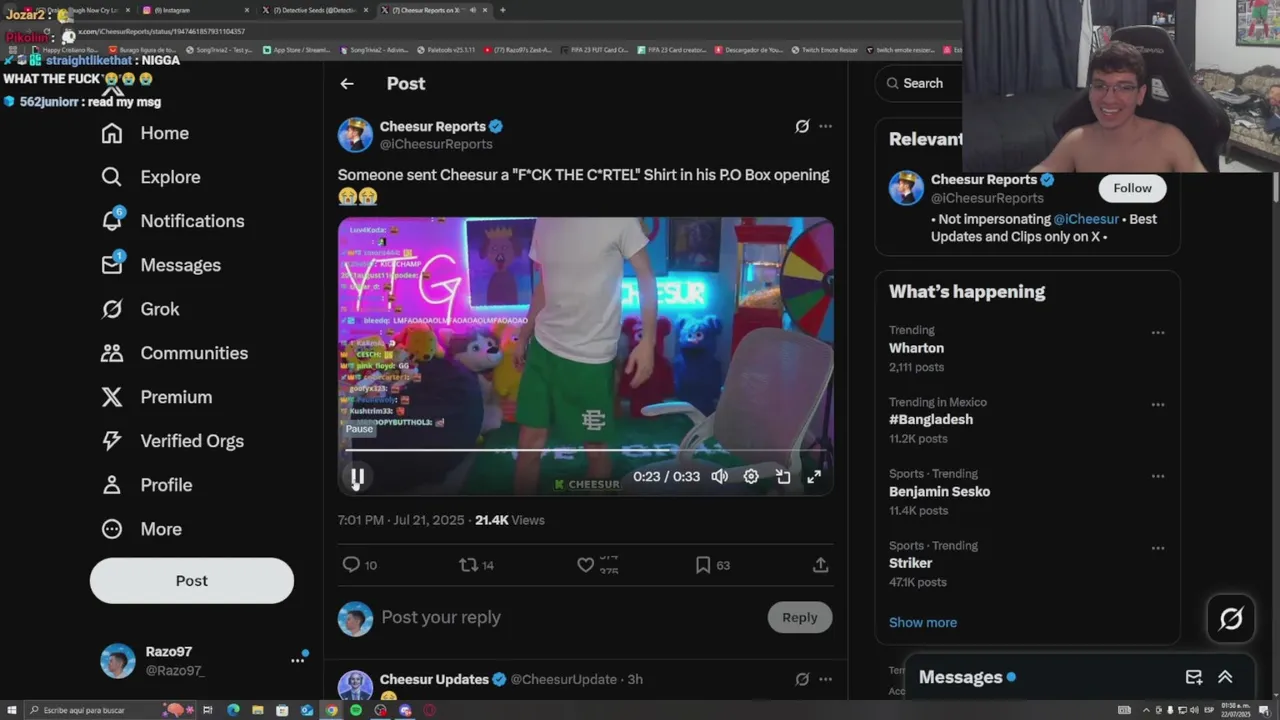Viewport: 1280px width, 720px height.
Task: Open the #Bangladesh trending topic
Action: (931, 420)
